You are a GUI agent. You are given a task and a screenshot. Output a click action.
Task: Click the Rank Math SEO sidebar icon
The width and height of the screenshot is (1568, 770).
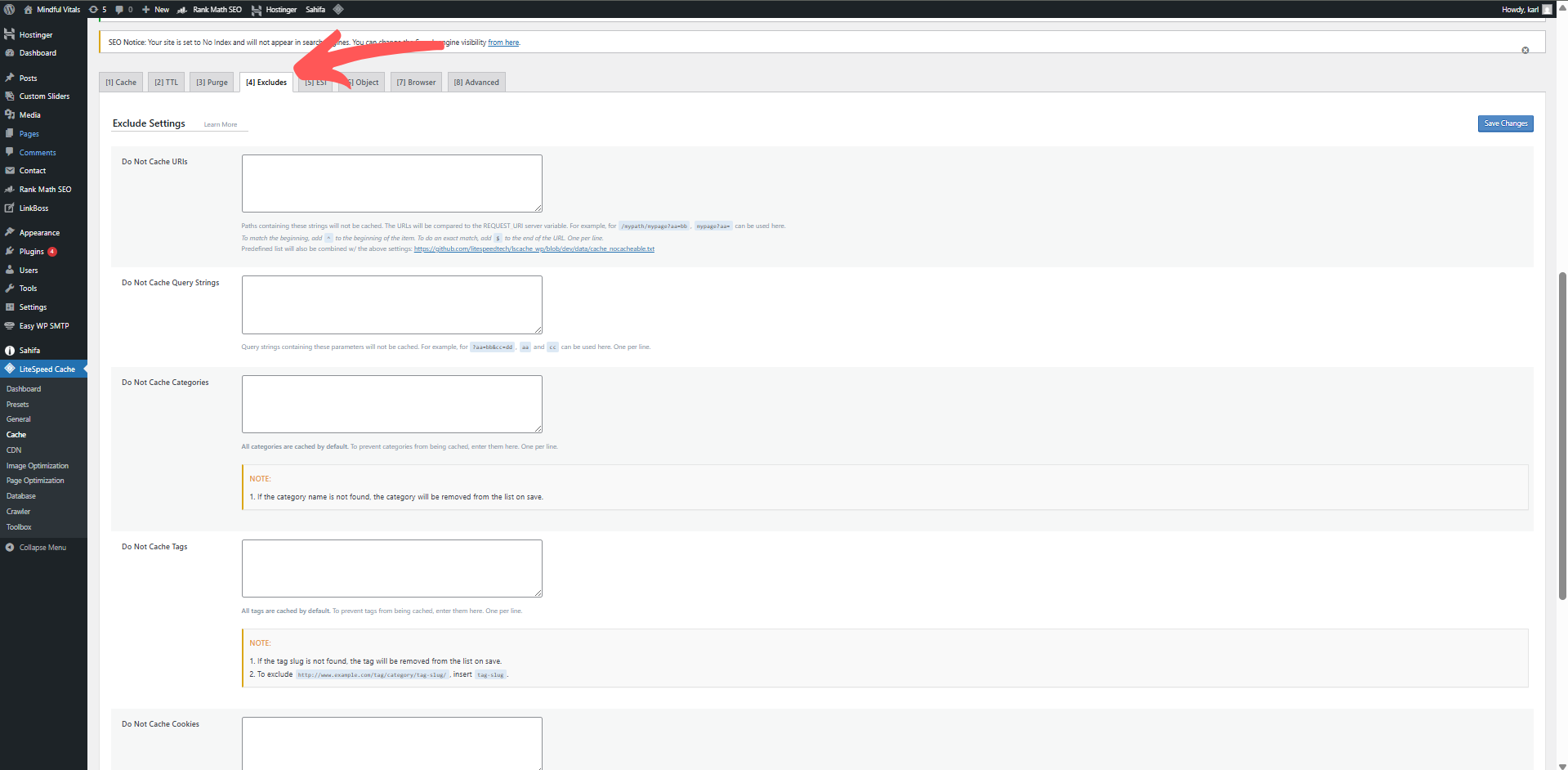click(10, 190)
